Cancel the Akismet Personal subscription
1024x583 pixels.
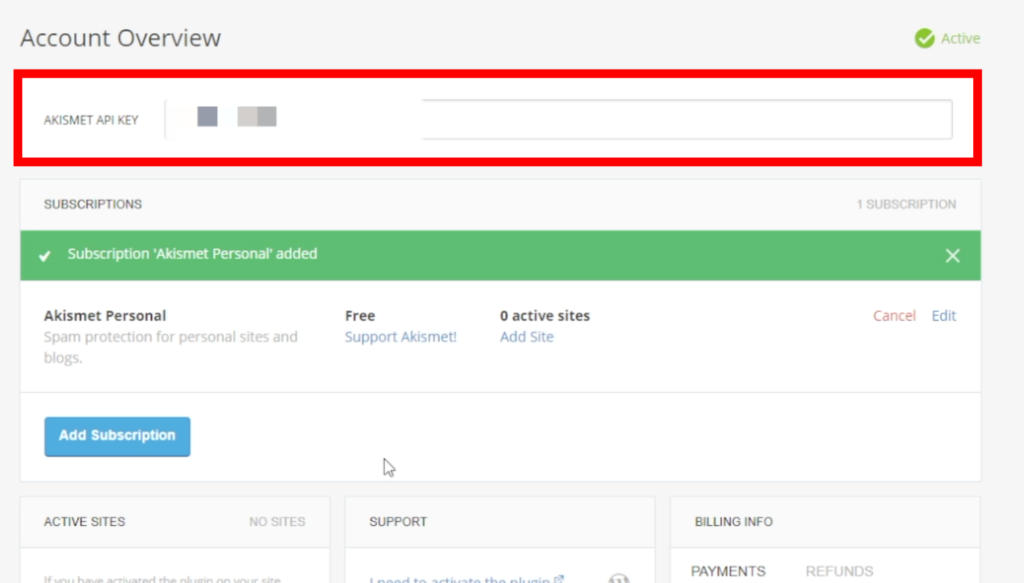894,316
